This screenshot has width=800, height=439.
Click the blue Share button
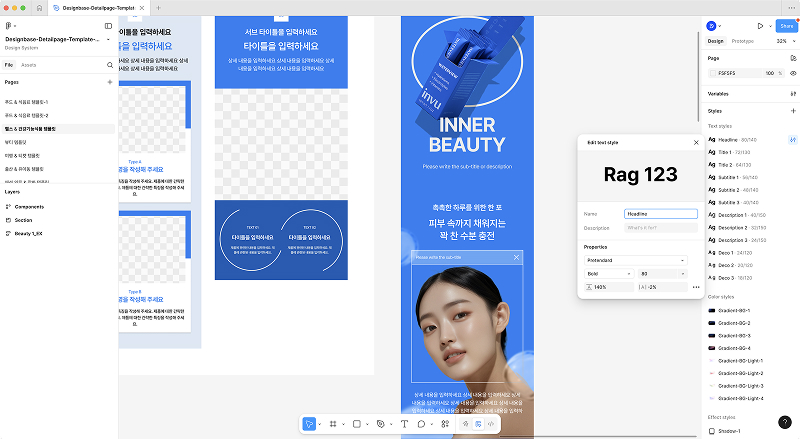[786, 26]
